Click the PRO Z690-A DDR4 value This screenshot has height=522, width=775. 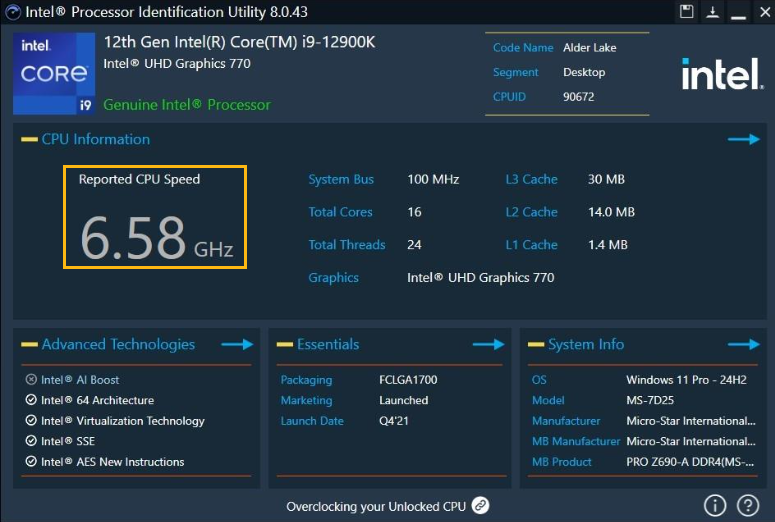[690, 462]
